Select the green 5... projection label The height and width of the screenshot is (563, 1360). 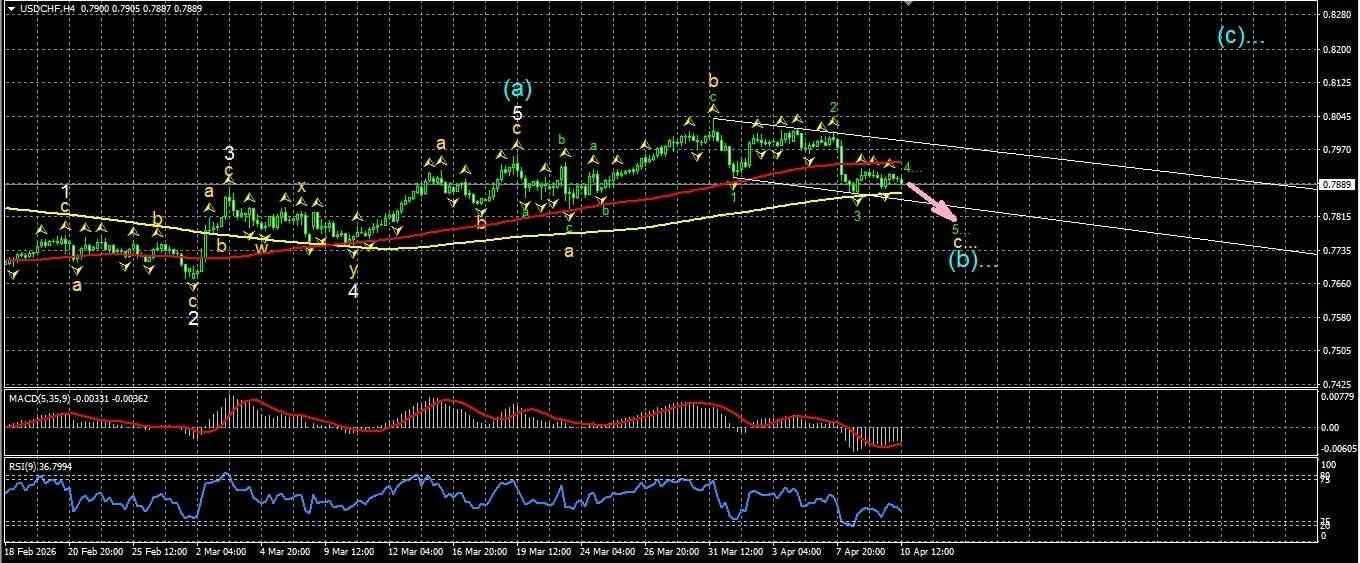959,229
